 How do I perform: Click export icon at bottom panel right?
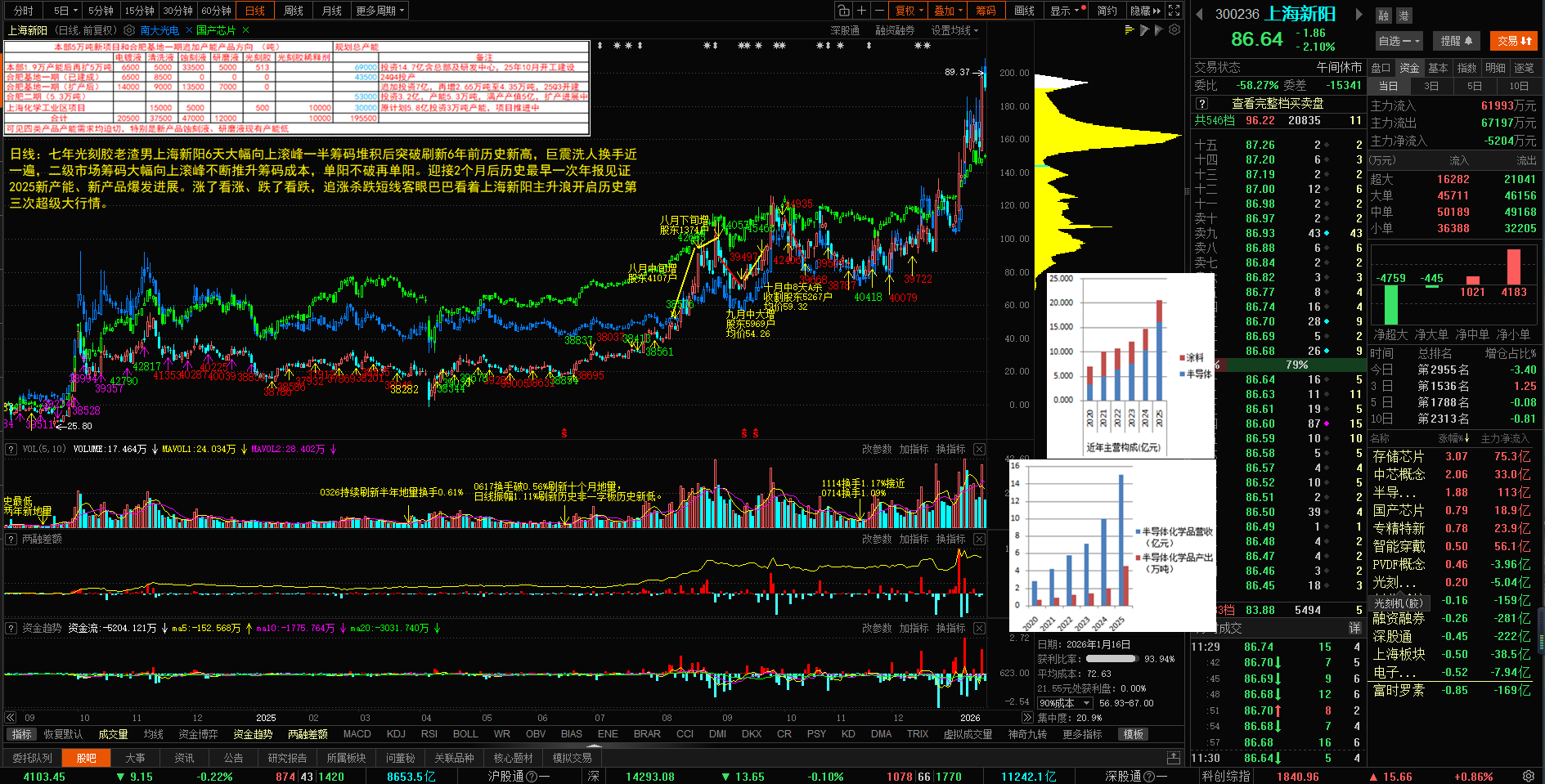[1174, 758]
